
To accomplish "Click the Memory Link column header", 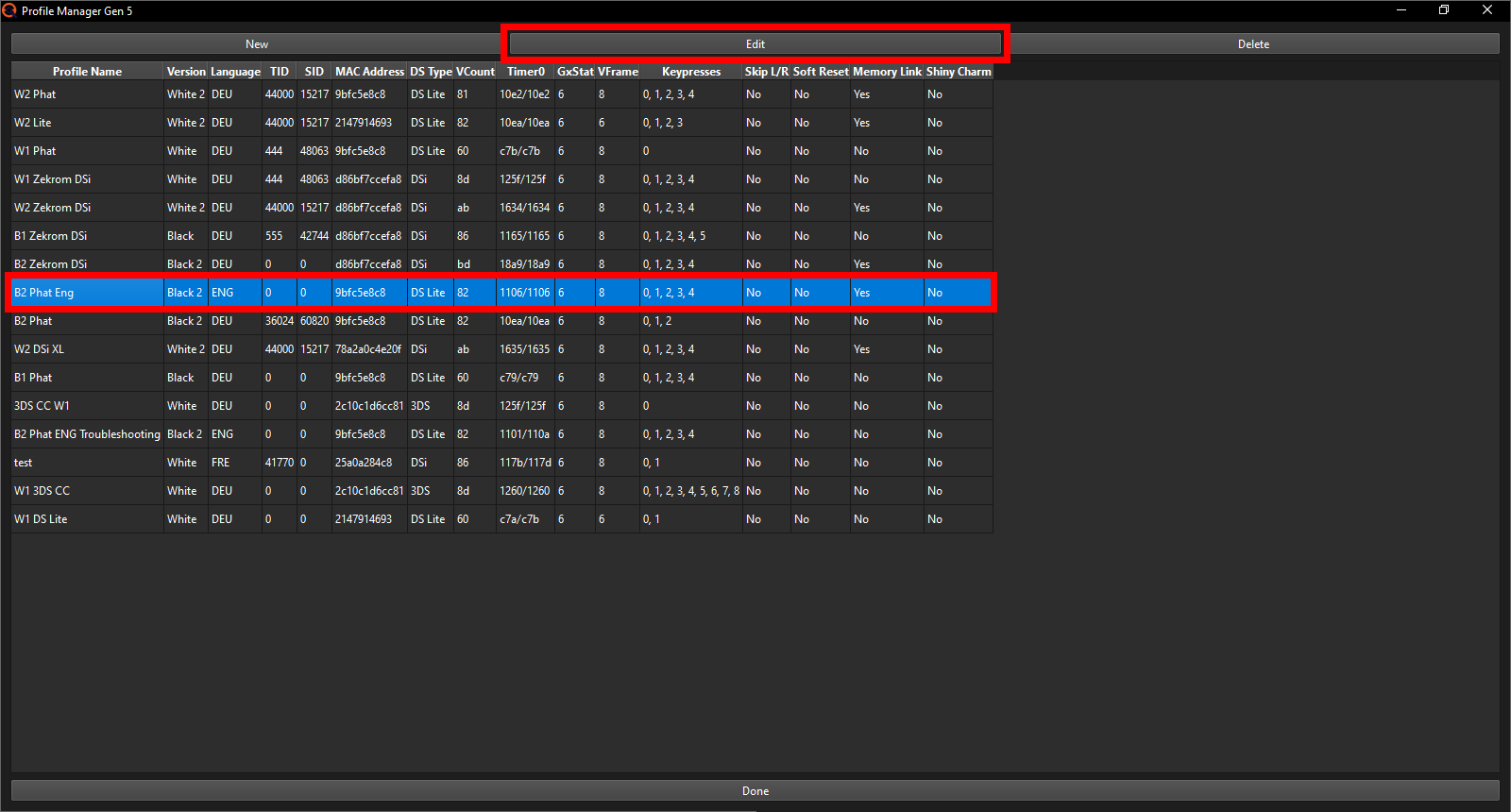I will (x=887, y=72).
